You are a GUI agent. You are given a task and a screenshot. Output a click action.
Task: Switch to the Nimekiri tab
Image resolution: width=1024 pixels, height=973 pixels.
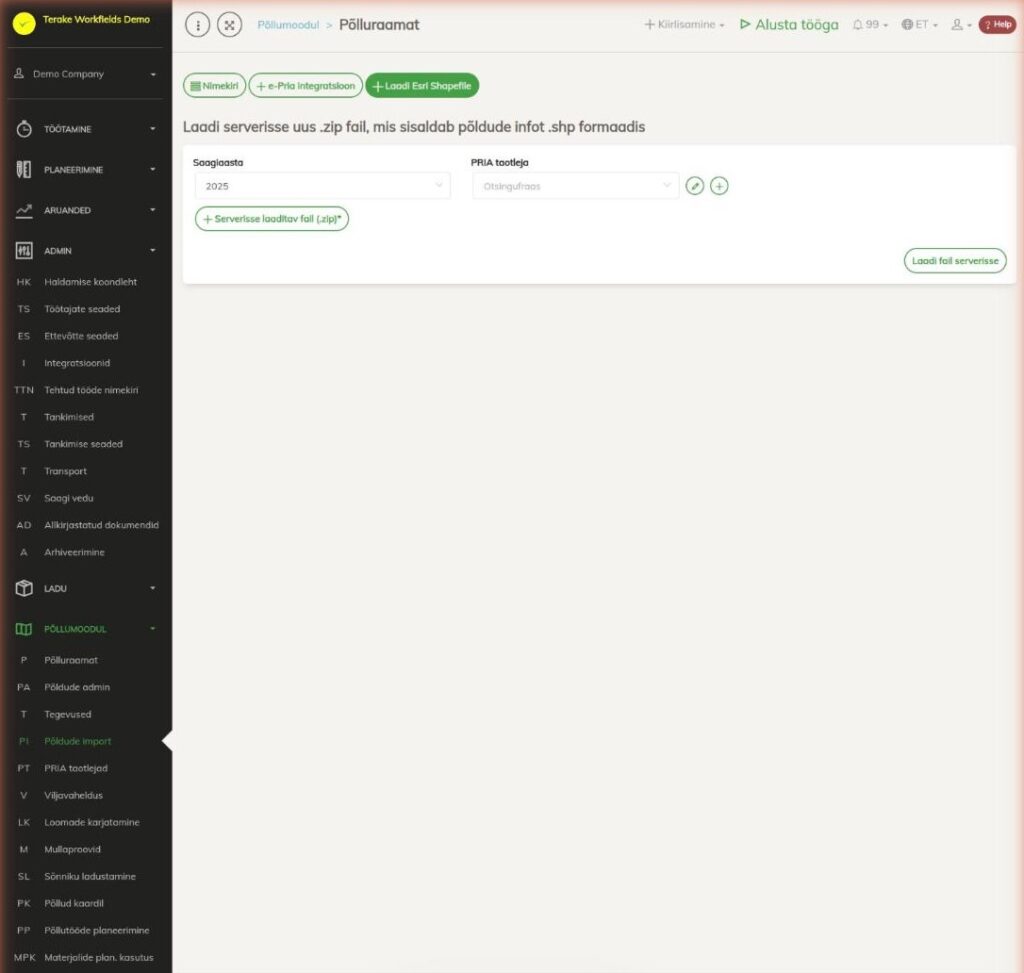214,86
